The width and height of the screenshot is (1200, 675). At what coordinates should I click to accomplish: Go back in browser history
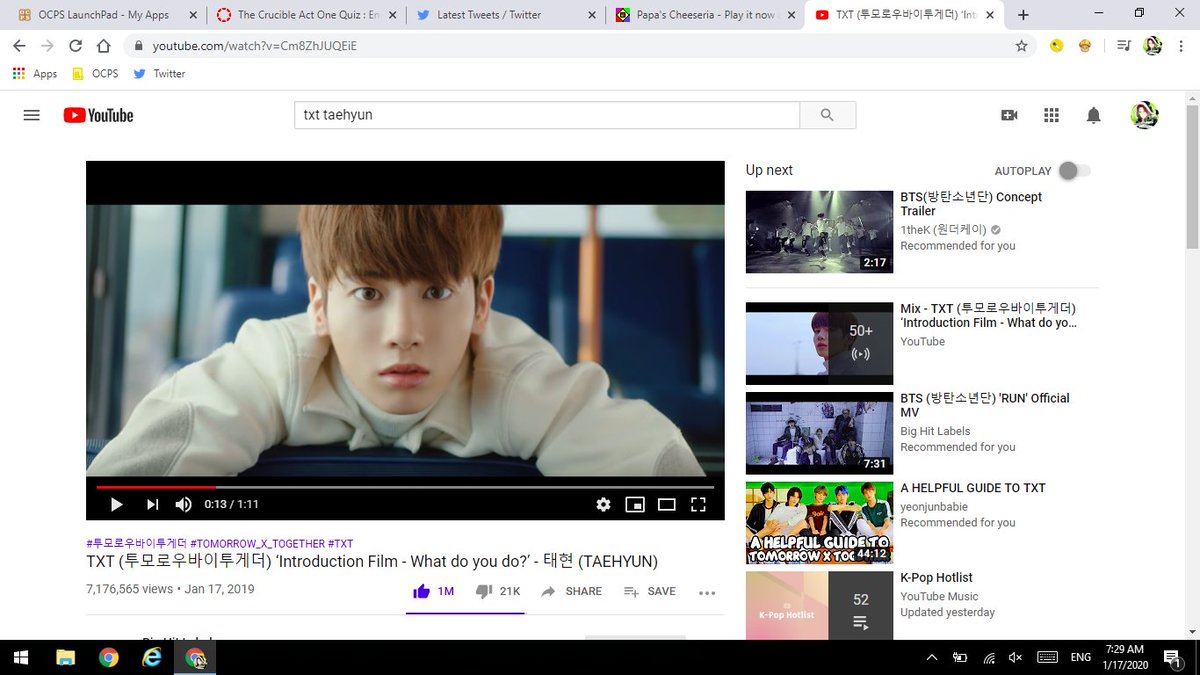(x=19, y=46)
